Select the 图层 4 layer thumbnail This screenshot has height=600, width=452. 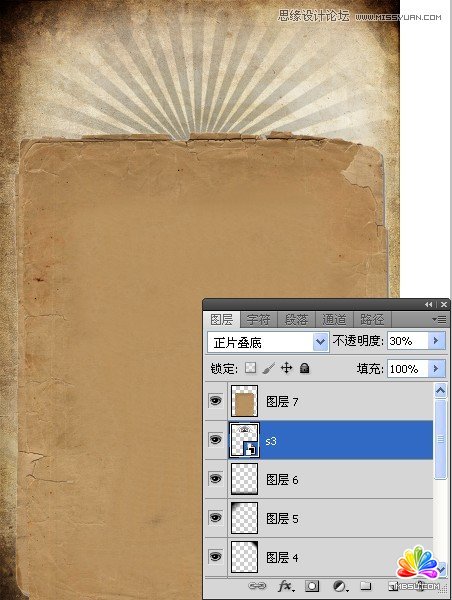(244, 557)
